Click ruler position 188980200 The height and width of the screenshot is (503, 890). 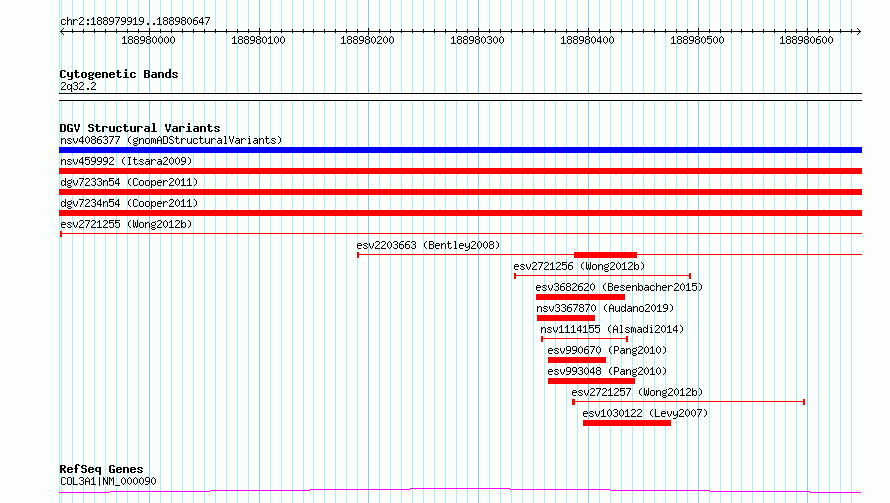point(367,40)
